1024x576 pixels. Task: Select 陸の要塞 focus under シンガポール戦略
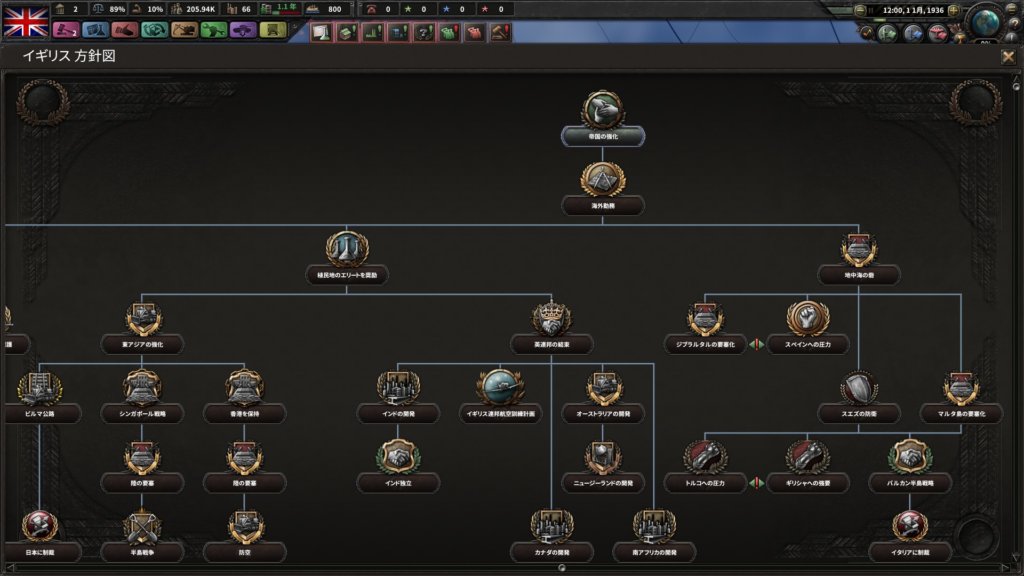[142, 466]
